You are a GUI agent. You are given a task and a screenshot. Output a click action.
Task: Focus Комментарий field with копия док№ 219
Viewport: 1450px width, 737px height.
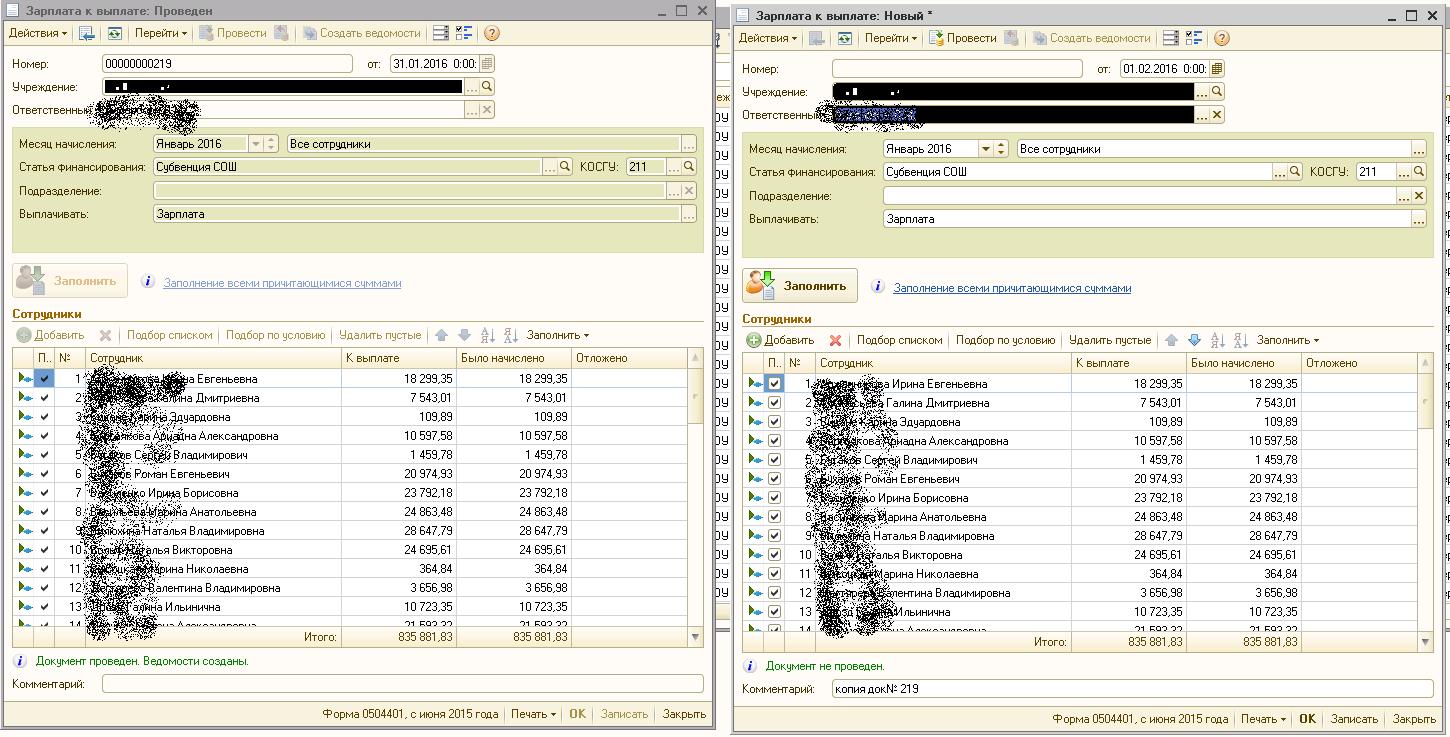pyautogui.click(x=1132, y=689)
